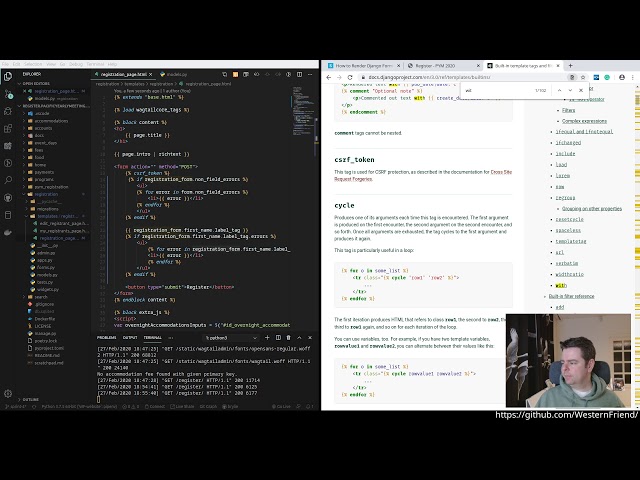Image resolution: width=640 pixels, height=480 pixels.
Task: Expand the fees folder
Action: (39, 150)
